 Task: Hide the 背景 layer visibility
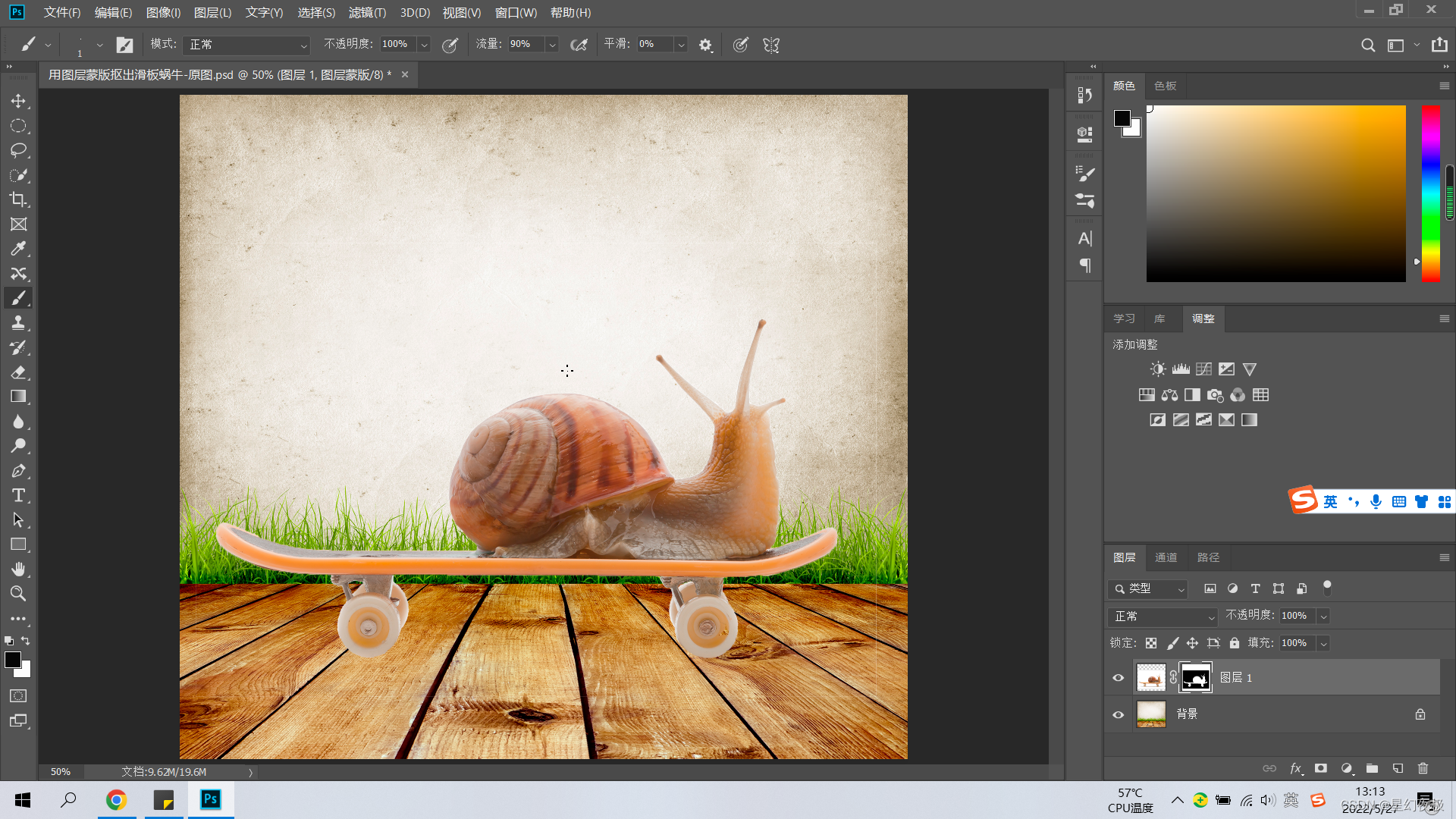[x=1118, y=714]
